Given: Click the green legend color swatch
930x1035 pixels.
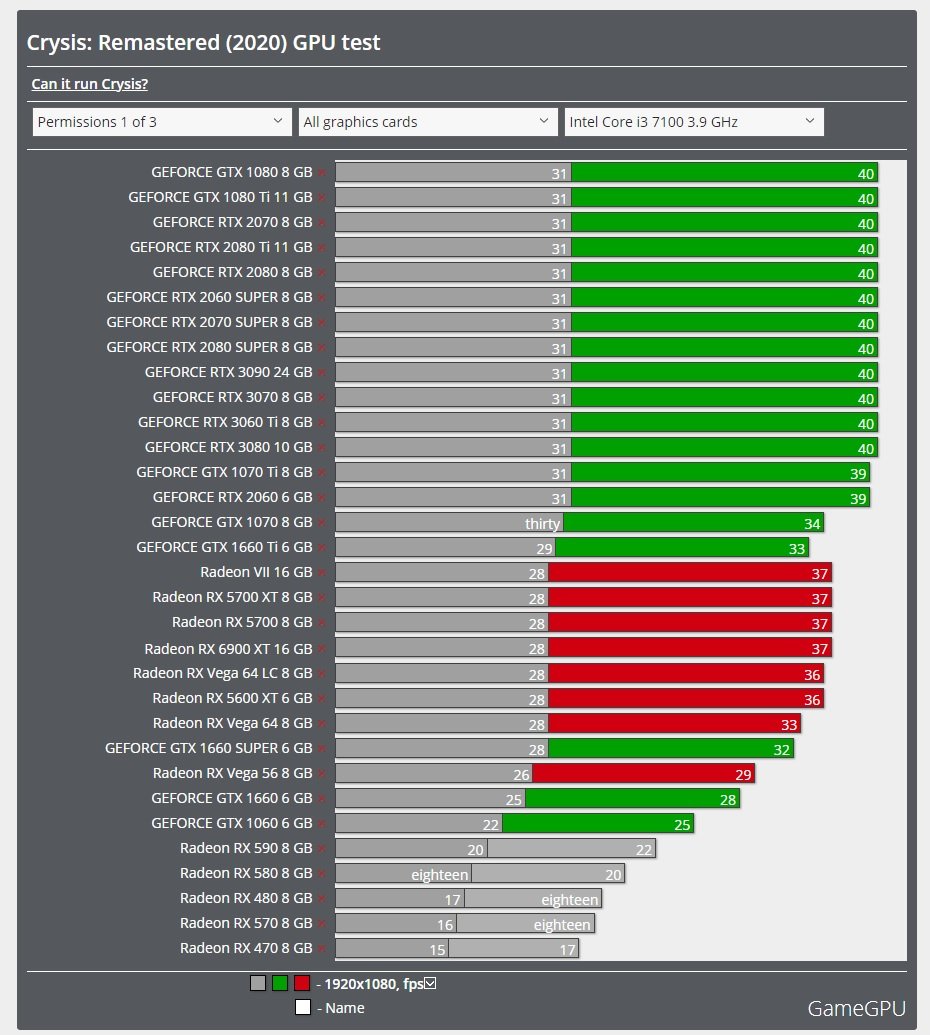Looking at the screenshot, I should (x=280, y=983).
